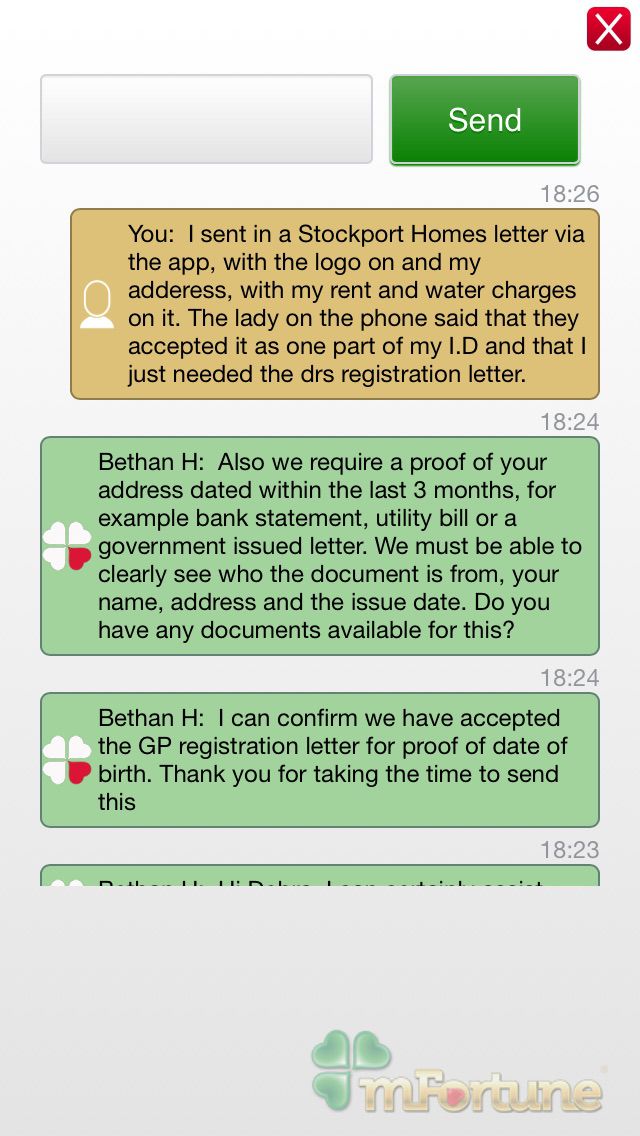
Task: Close the chat with the red X
Action: 608,29
